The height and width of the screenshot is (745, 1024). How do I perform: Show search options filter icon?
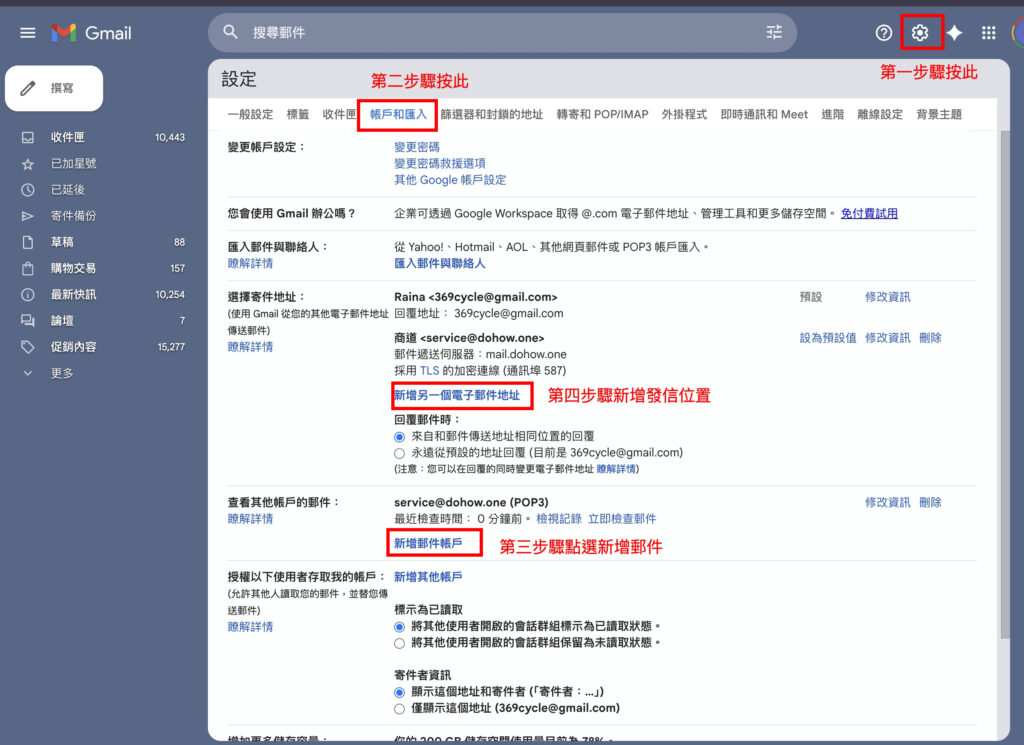coord(774,32)
